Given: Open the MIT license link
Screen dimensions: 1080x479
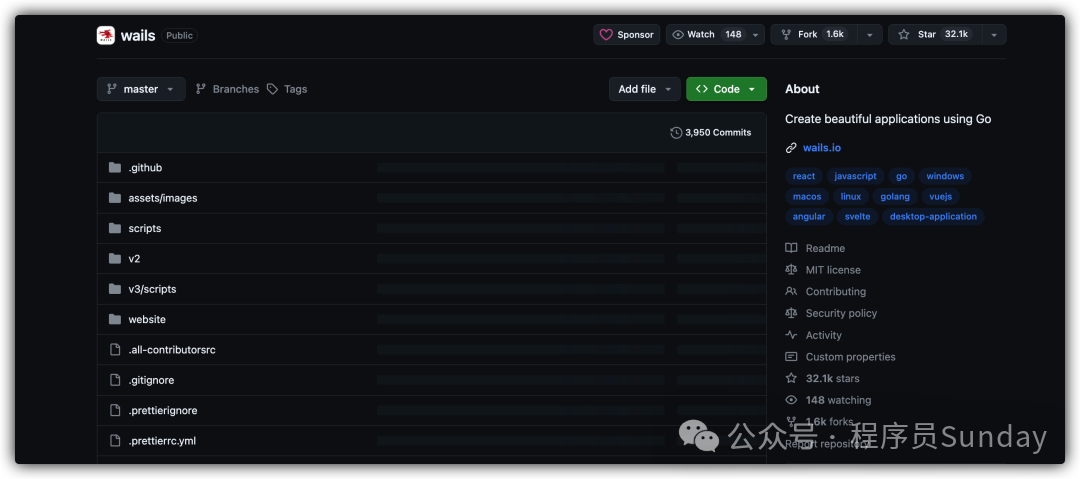Looking at the screenshot, I should click(833, 270).
